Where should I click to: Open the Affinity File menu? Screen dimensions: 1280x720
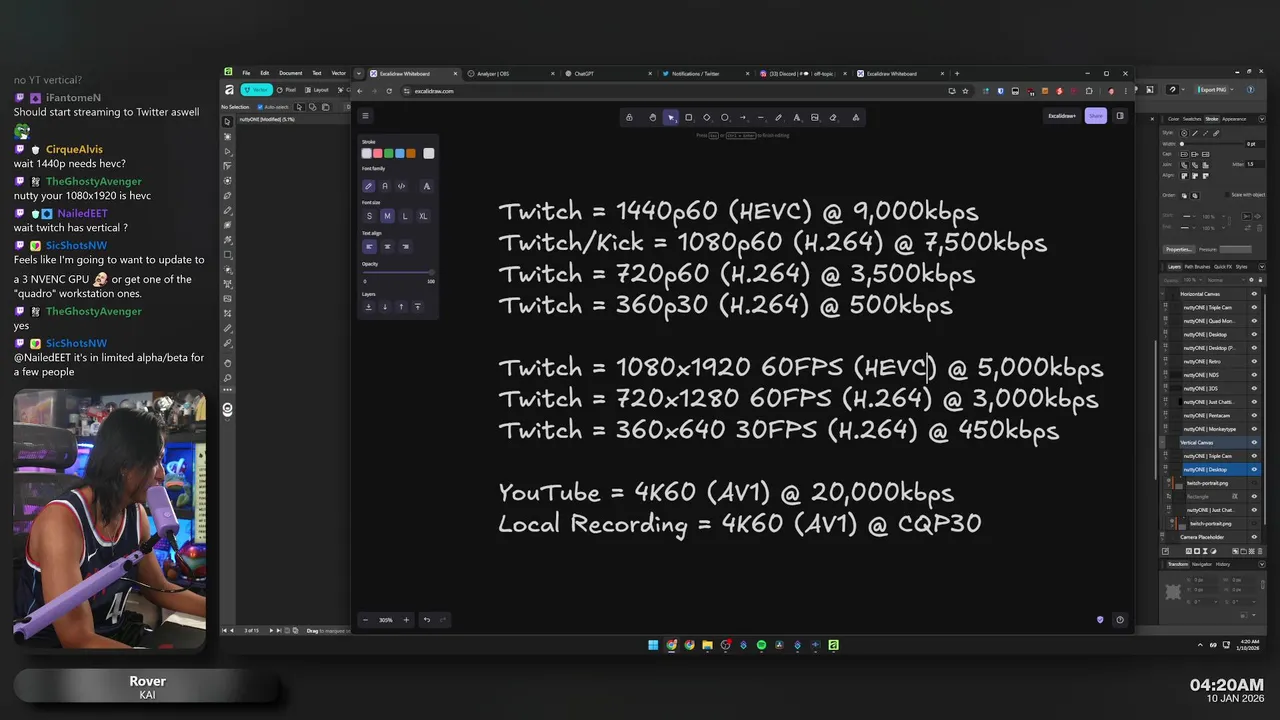click(x=246, y=73)
